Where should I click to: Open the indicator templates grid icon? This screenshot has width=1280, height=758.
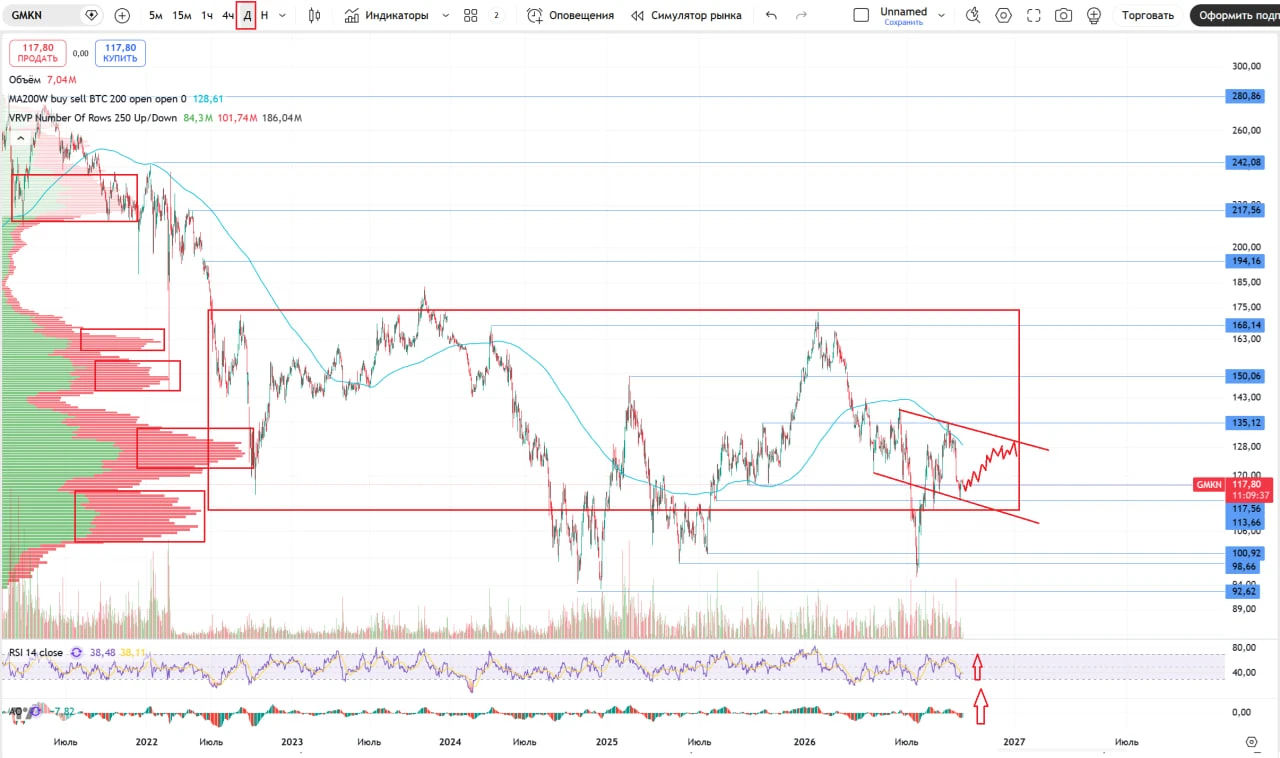pyautogui.click(x=471, y=15)
